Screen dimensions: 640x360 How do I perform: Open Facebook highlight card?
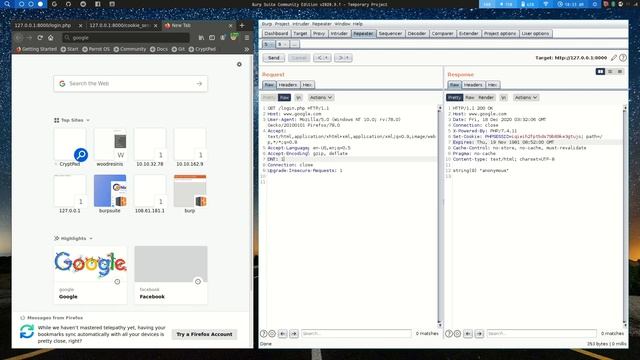point(171,275)
